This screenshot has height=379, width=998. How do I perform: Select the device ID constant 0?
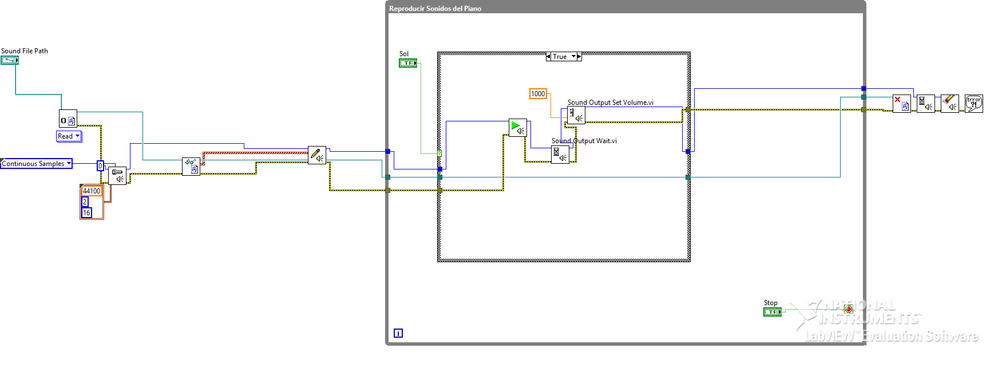pyautogui.click(x=100, y=166)
